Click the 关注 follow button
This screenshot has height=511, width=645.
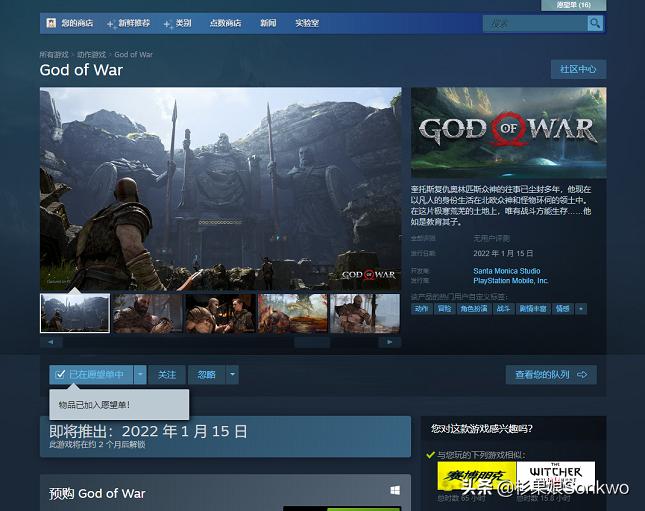167,374
